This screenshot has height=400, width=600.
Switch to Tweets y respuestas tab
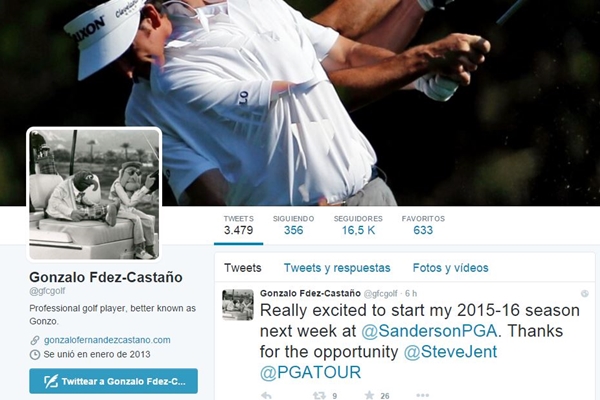[337, 268]
